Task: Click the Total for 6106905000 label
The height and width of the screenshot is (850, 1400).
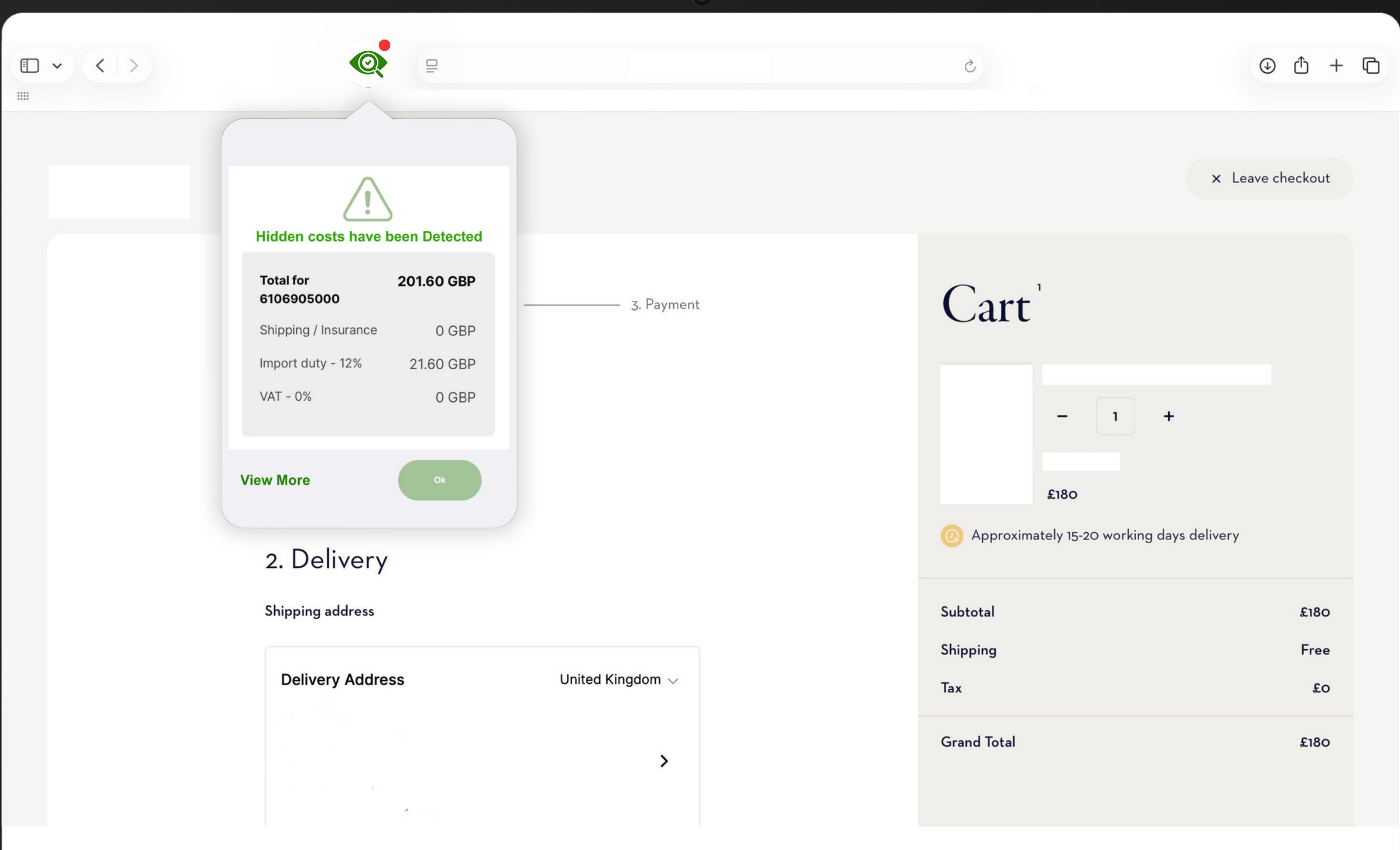Action: coord(299,289)
